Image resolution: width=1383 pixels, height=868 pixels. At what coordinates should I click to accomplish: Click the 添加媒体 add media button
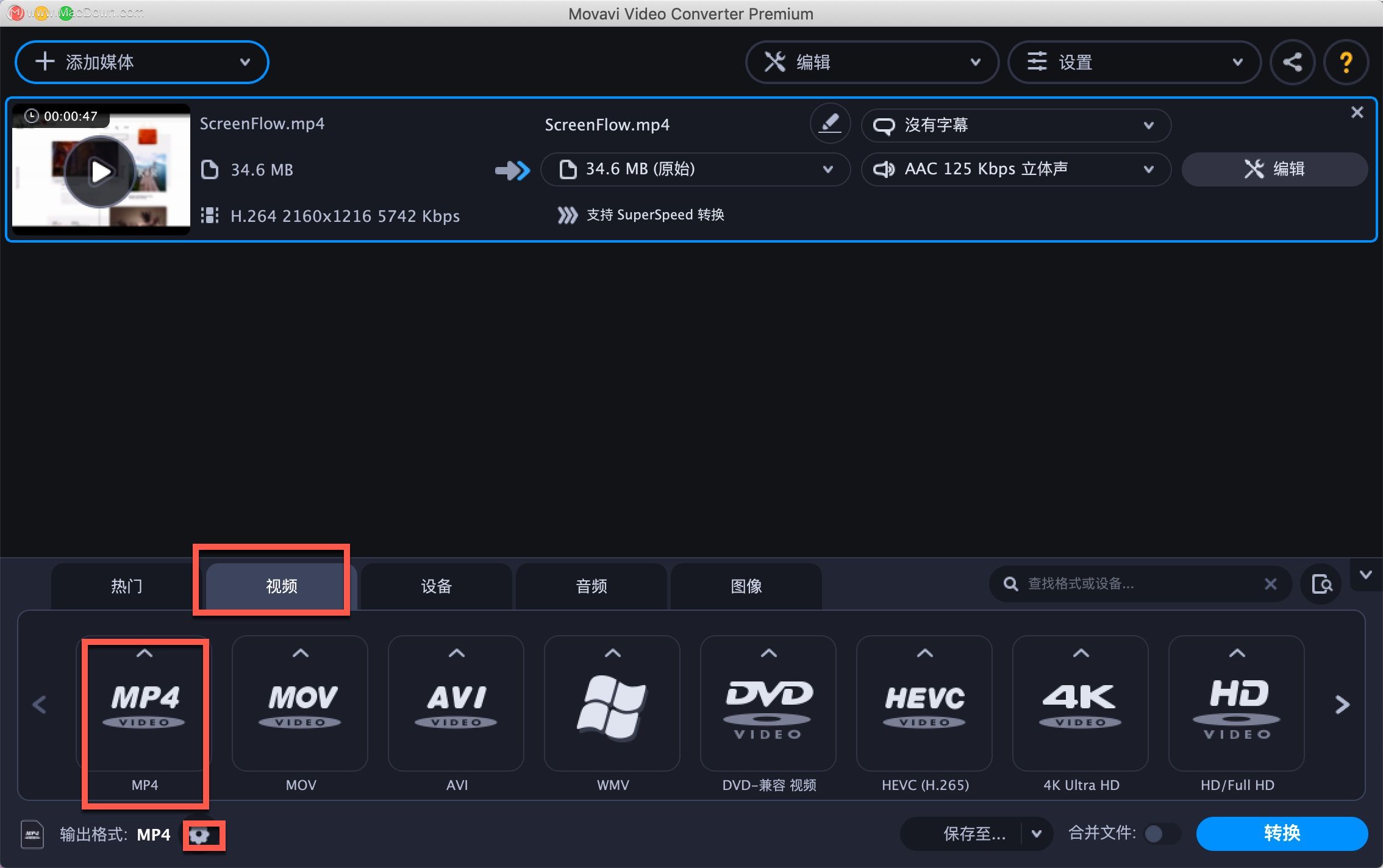(141, 62)
